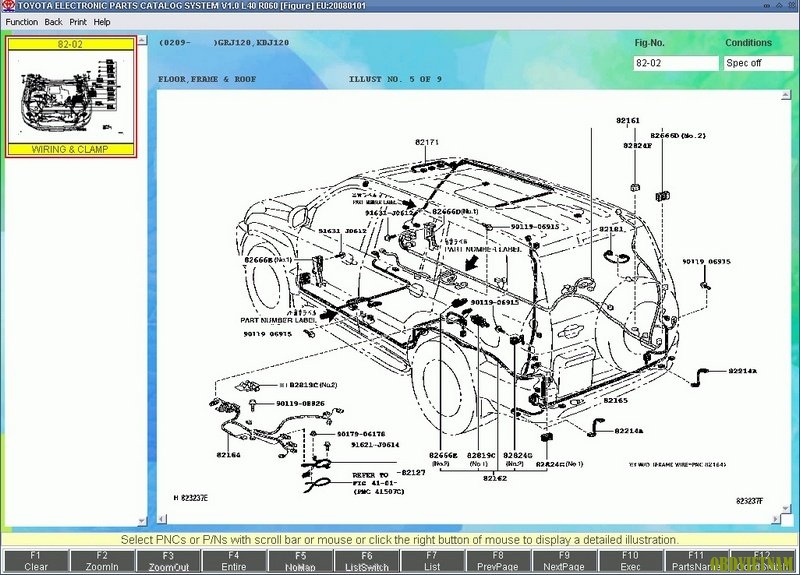Click the illustration scroll-up arrow
The image size is (800, 575).
pyautogui.click(x=785, y=95)
